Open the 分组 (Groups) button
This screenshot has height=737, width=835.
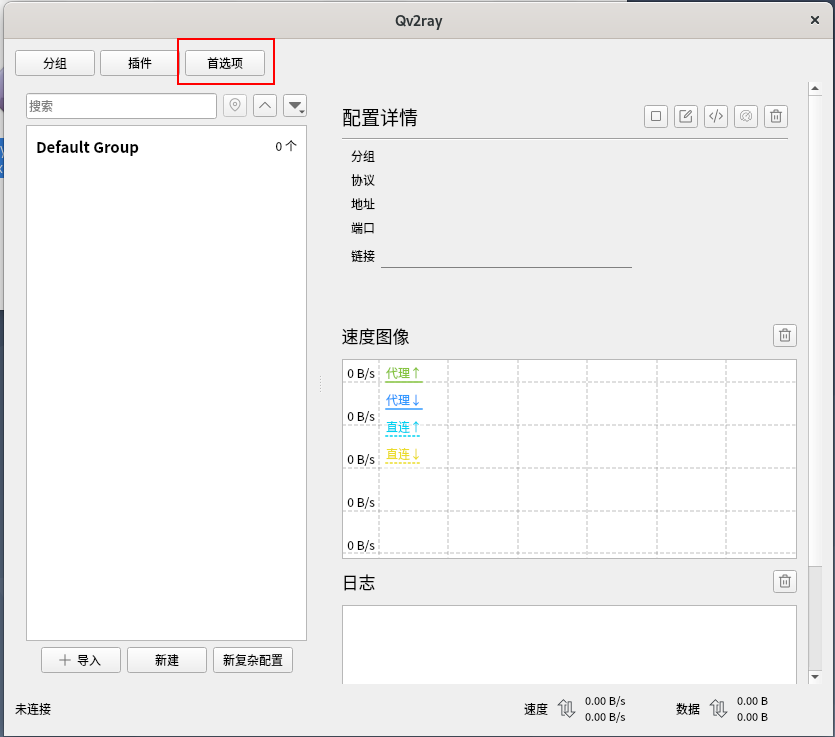(55, 63)
